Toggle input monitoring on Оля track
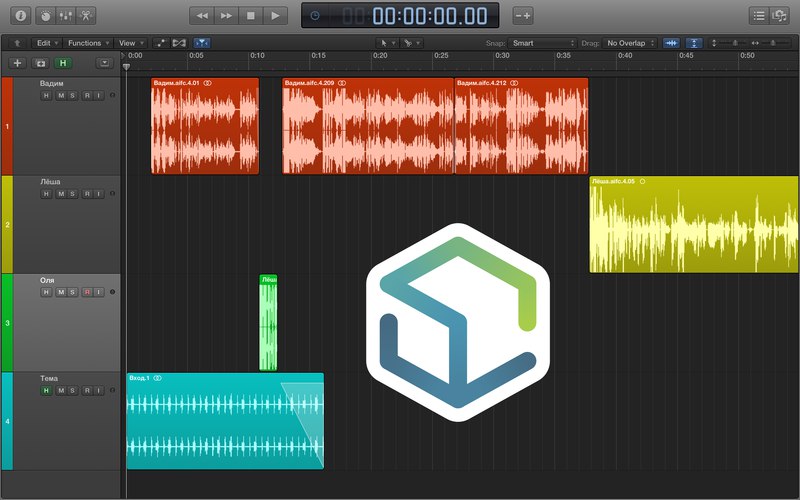Image resolution: width=800 pixels, height=500 pixels. (x=99, y=292)
